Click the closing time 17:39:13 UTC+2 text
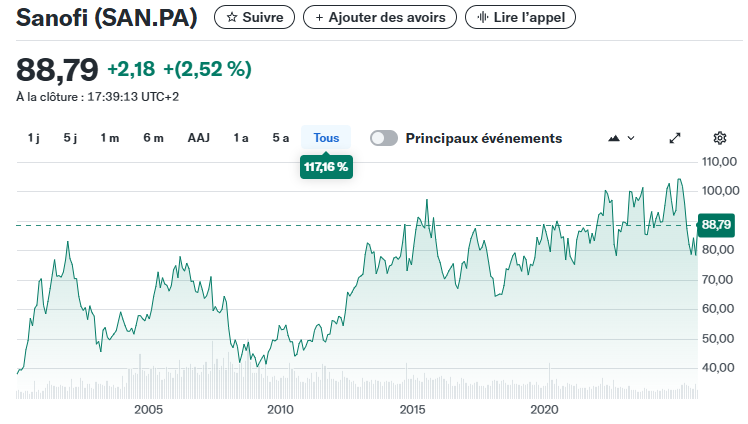The image size is (748, 424). point(133,97)
